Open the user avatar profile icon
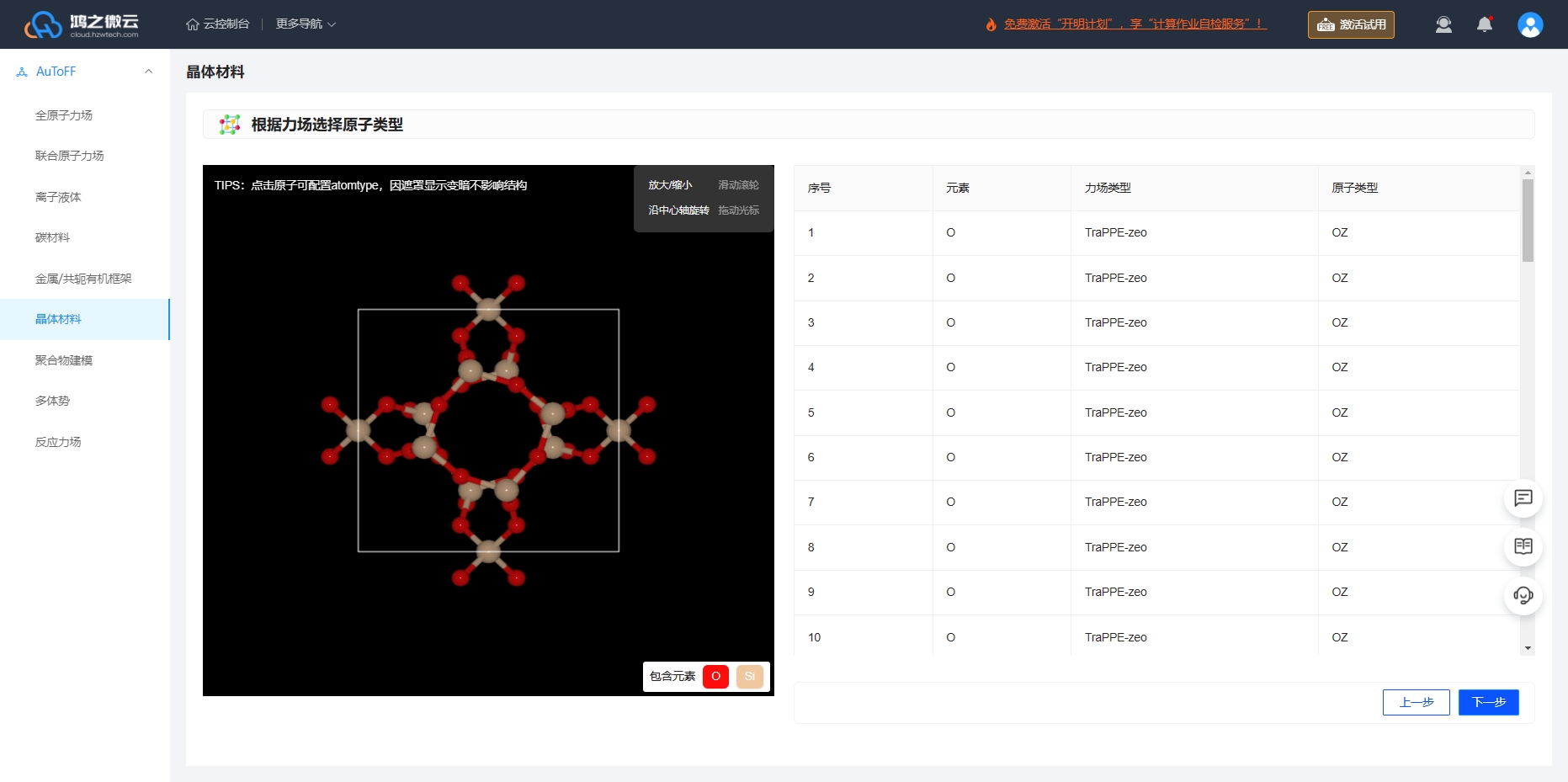The image size is (1568, 782). click(x=1530, y=24)
